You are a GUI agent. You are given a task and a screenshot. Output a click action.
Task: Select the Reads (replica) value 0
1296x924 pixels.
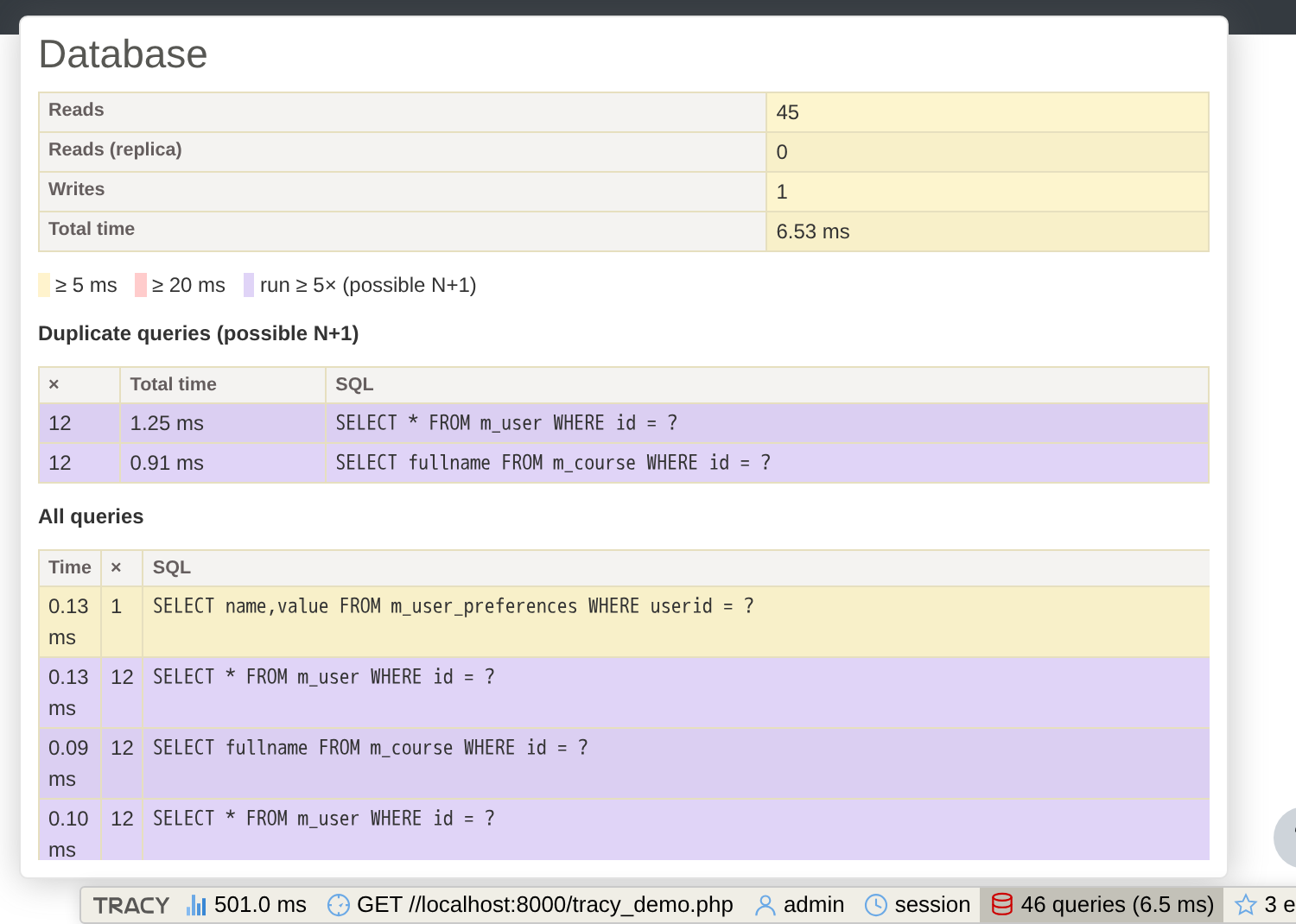782,152
